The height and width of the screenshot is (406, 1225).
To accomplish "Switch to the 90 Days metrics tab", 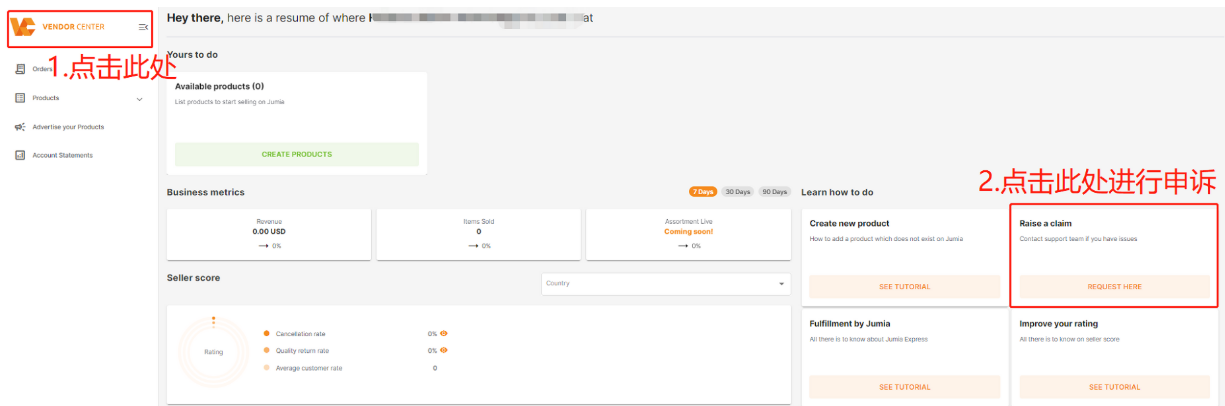I will pos(774,192).
